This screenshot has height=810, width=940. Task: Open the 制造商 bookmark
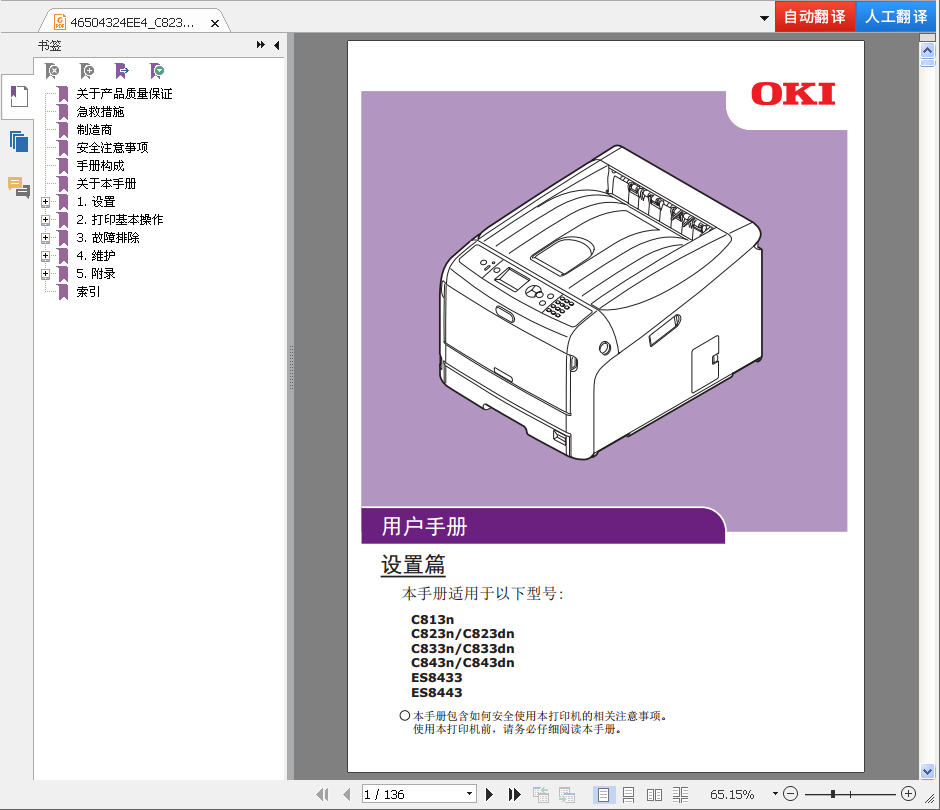[x=94, y=130]
